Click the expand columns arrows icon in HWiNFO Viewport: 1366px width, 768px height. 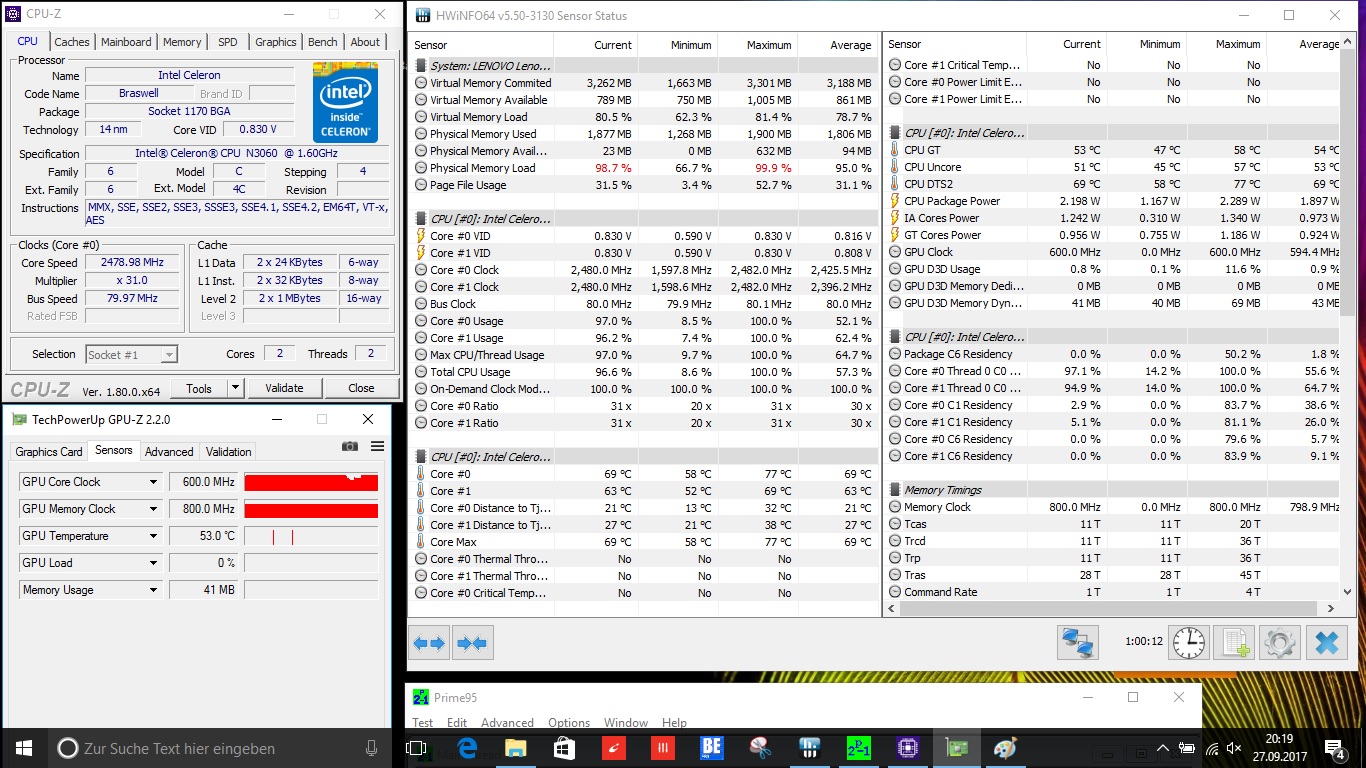(x=429, y=643)
